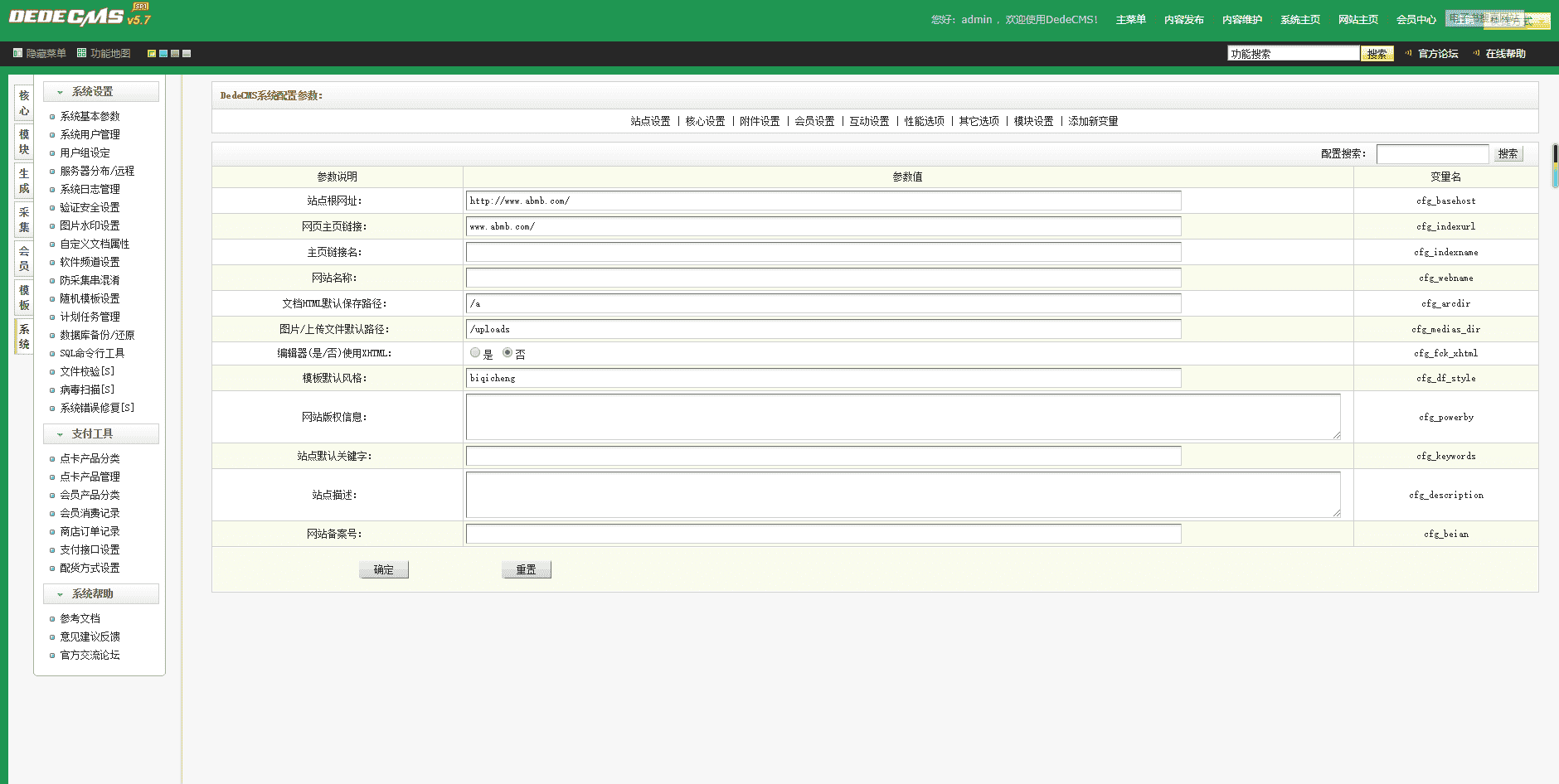
Task: Click 内容维护 in the top navigation
Action: (1242, 20)
